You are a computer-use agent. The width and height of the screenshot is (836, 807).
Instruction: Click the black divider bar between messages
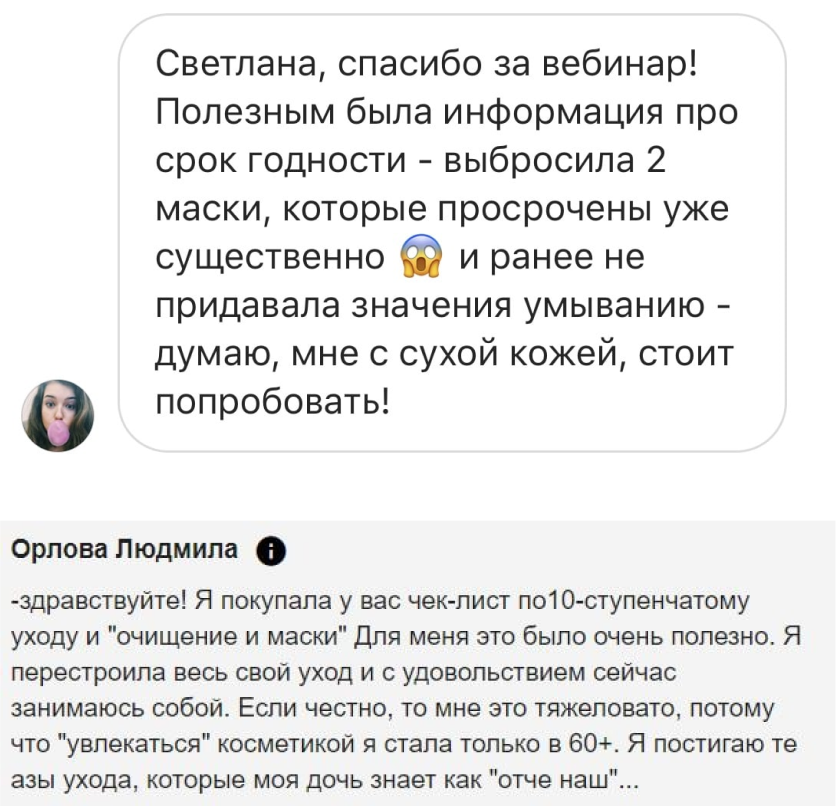[418, 491]
